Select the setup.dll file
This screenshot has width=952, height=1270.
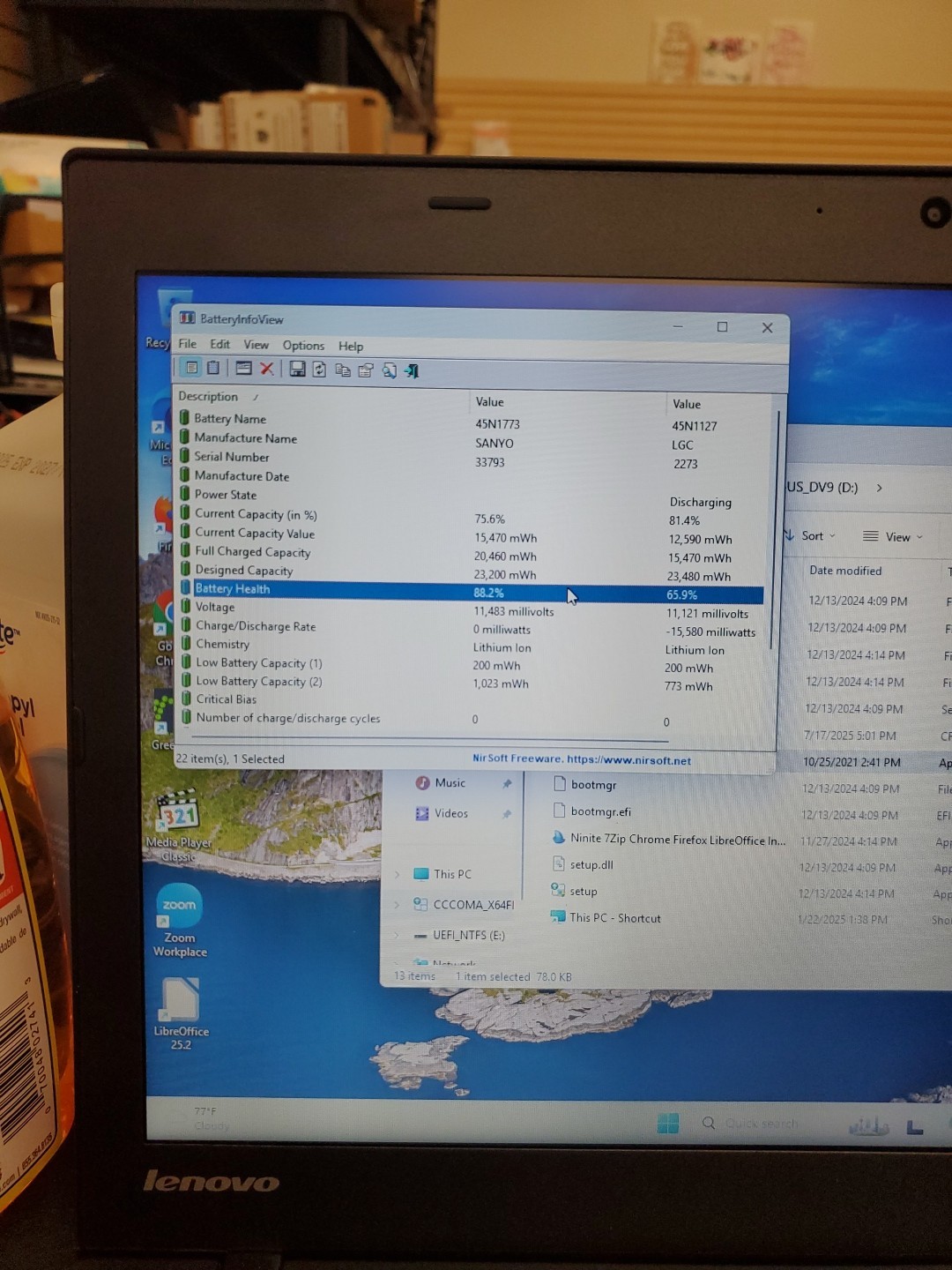point(582,864)
